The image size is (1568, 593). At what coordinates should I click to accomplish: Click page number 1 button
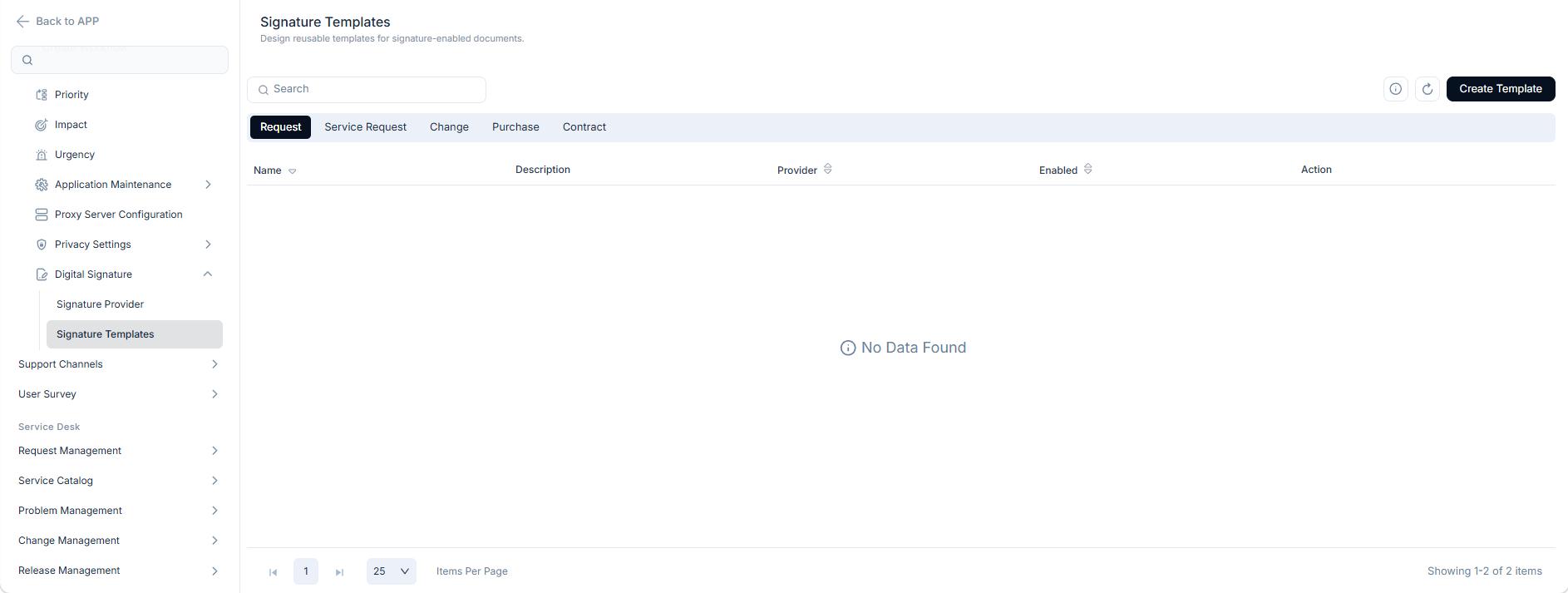(x=306, y=571)
